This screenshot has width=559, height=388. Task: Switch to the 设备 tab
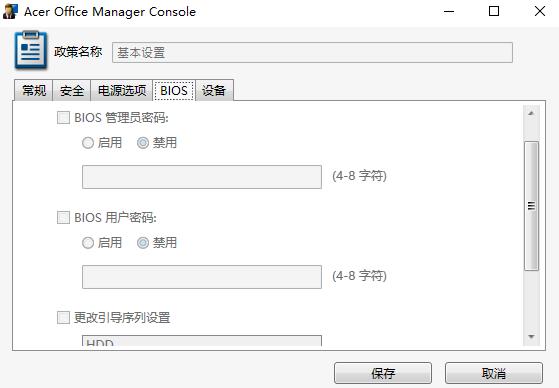[214, 91]
